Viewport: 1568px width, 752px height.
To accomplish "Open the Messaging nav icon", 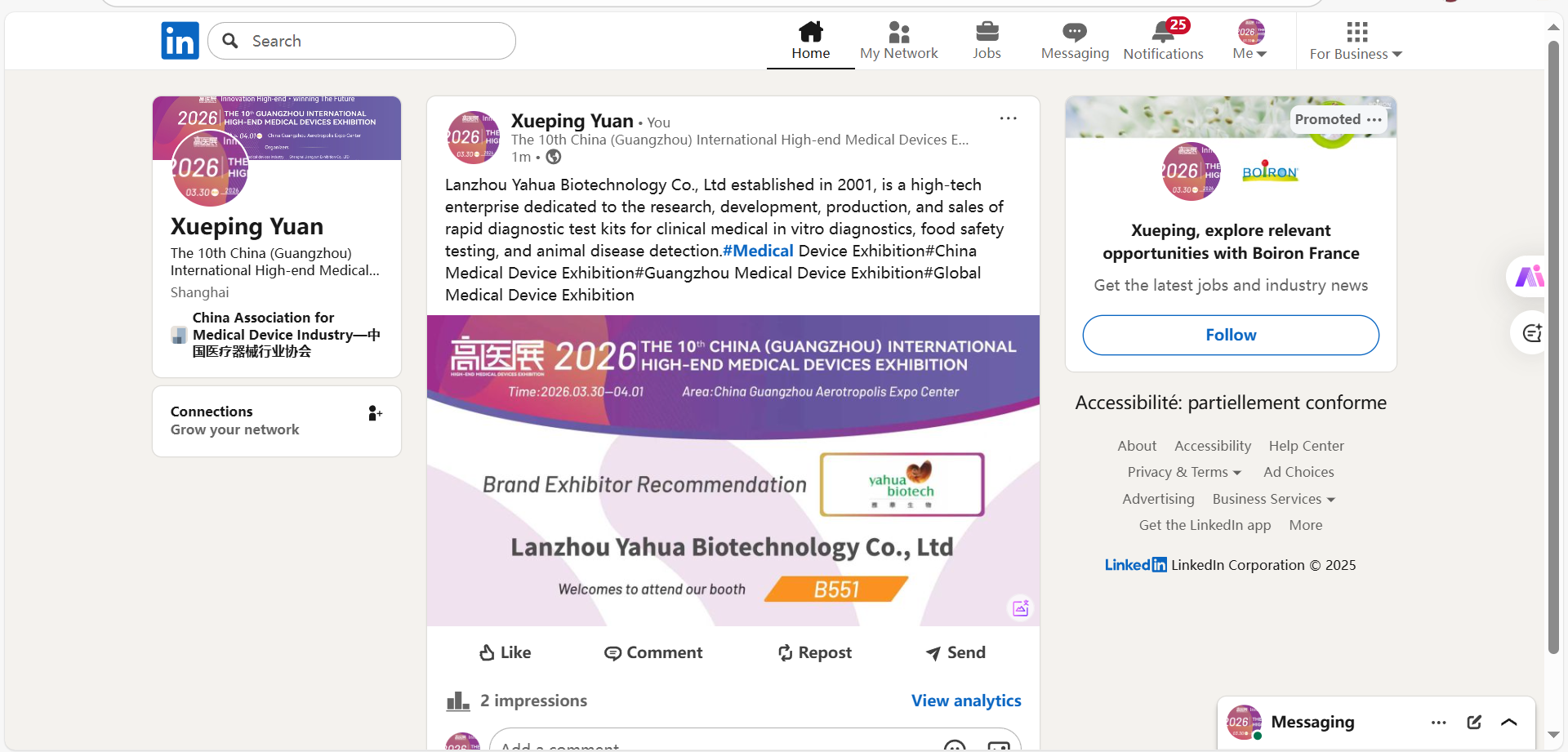I will point(1074,33).
